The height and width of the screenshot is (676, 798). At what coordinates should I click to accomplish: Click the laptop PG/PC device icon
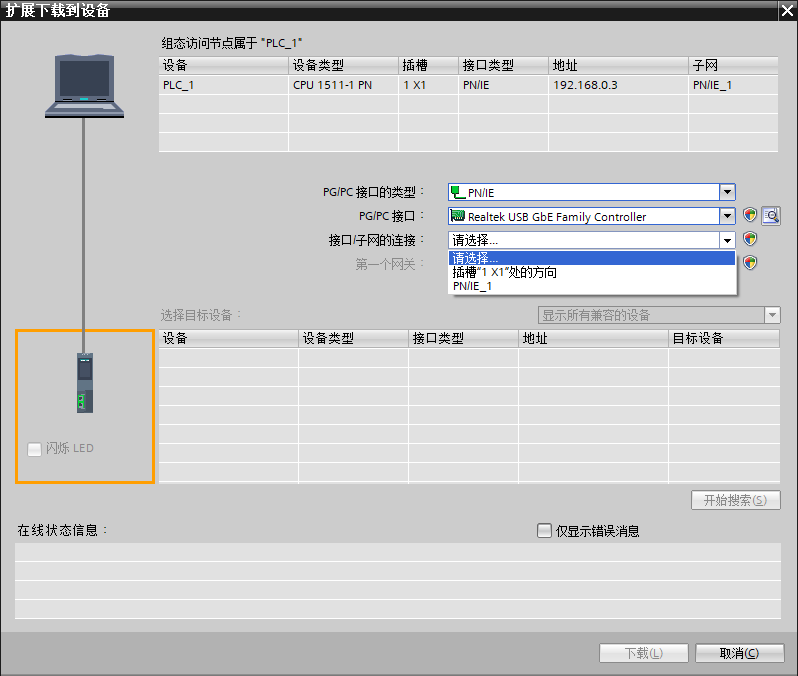click(84, 86)
